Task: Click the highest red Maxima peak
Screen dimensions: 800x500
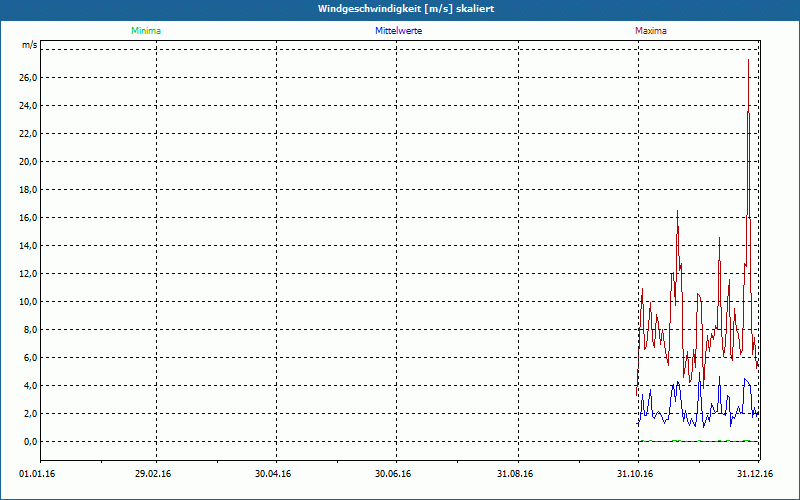Action: (x=748, y=62)
